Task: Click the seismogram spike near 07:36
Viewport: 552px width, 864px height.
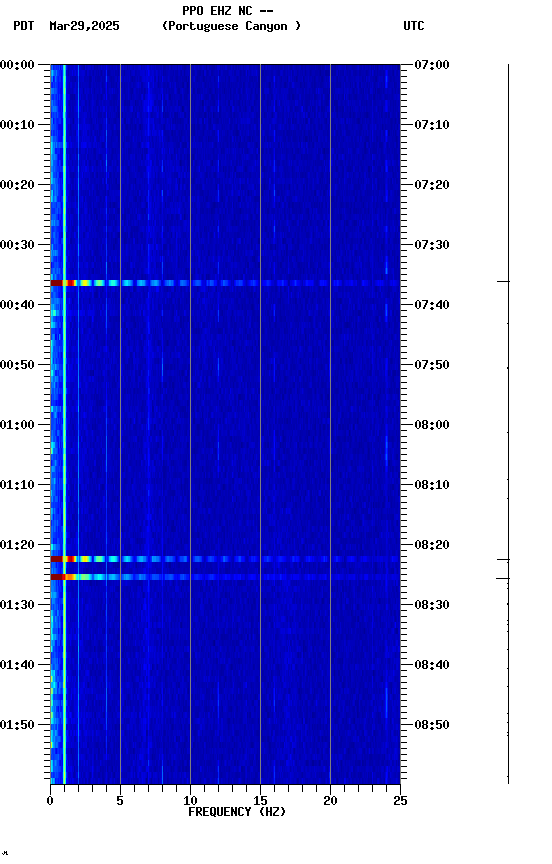Action: [504, 282]
